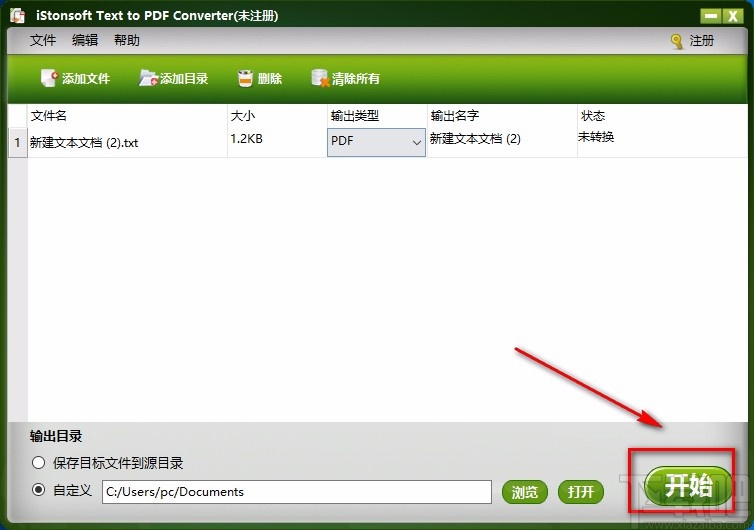Select 保存目标文件到源目录 radio button
754x530 pixels.
click(38, 463)
